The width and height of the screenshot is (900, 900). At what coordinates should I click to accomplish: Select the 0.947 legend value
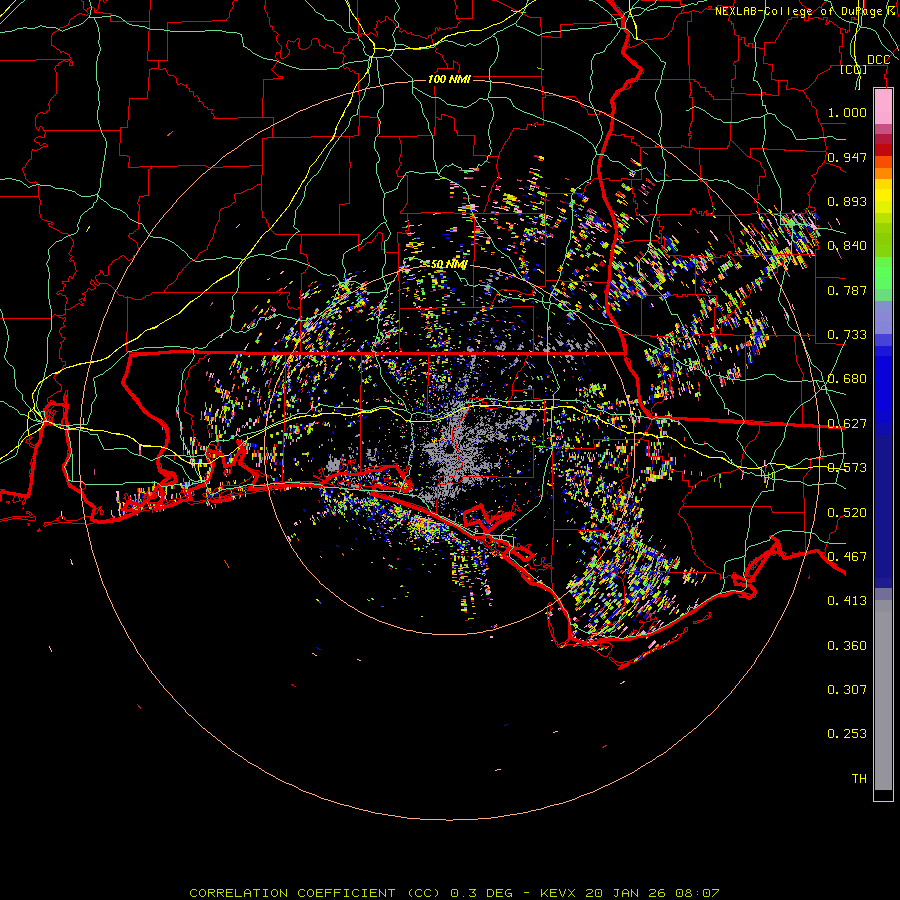pyautogui.click(x=847, y=157)
